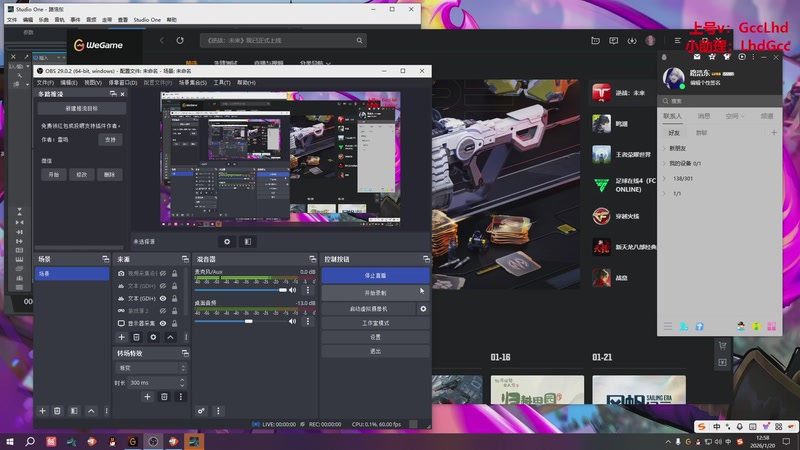Add a scene transition with plus icon
This screenshot has width=800, height=450.
(147, 396)
